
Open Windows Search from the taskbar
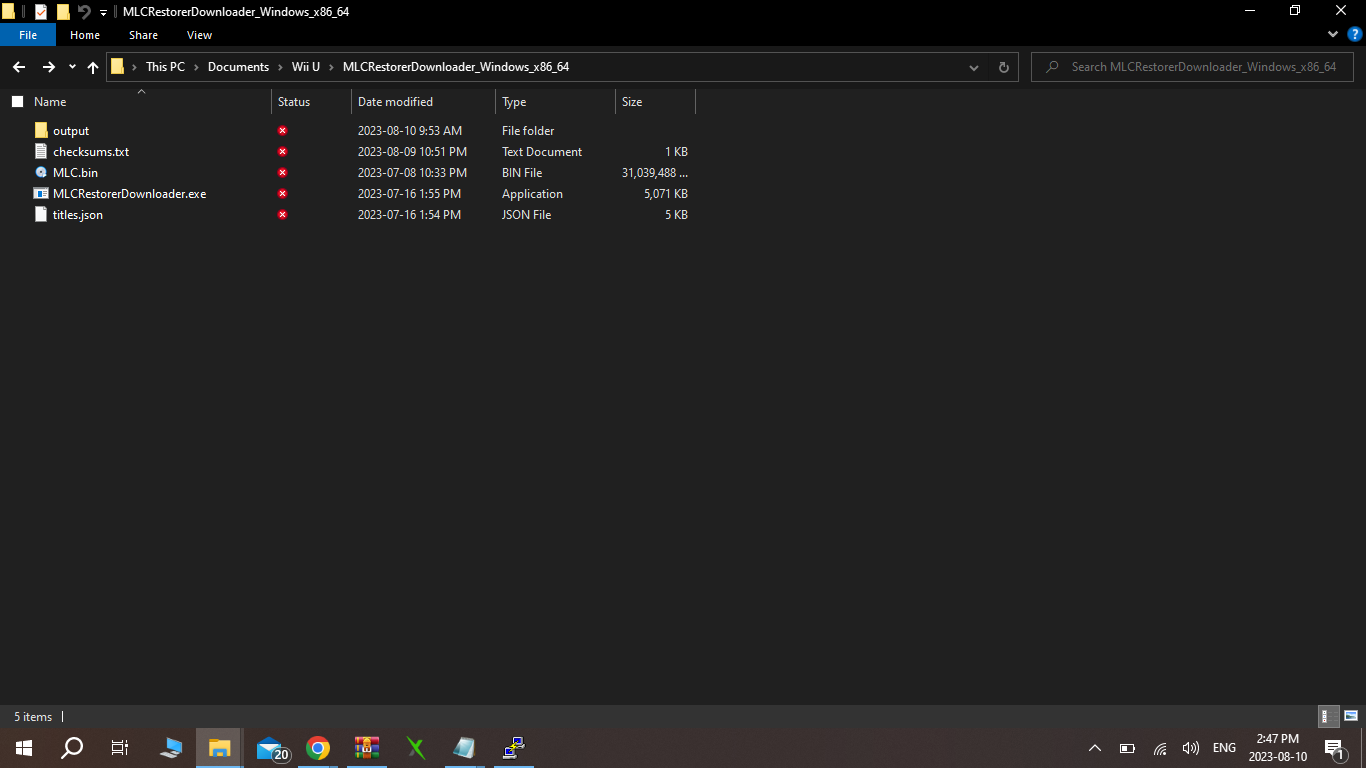coord(72,748)
